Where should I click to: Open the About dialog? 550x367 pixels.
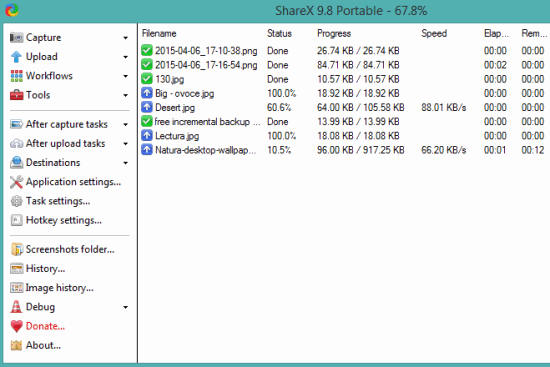[x=43, y=345]
